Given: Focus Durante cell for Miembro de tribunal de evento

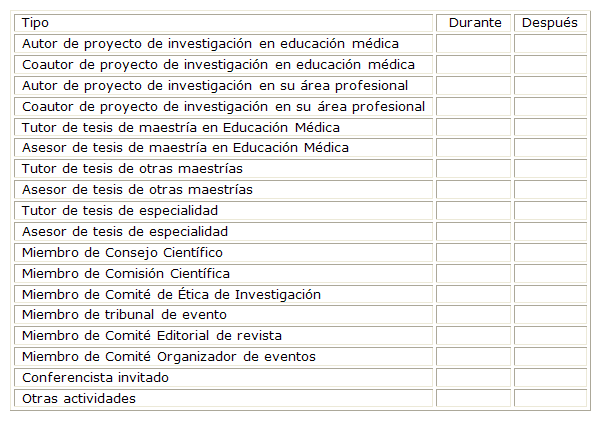Looking at the screenshot, I should click(474, 315).
